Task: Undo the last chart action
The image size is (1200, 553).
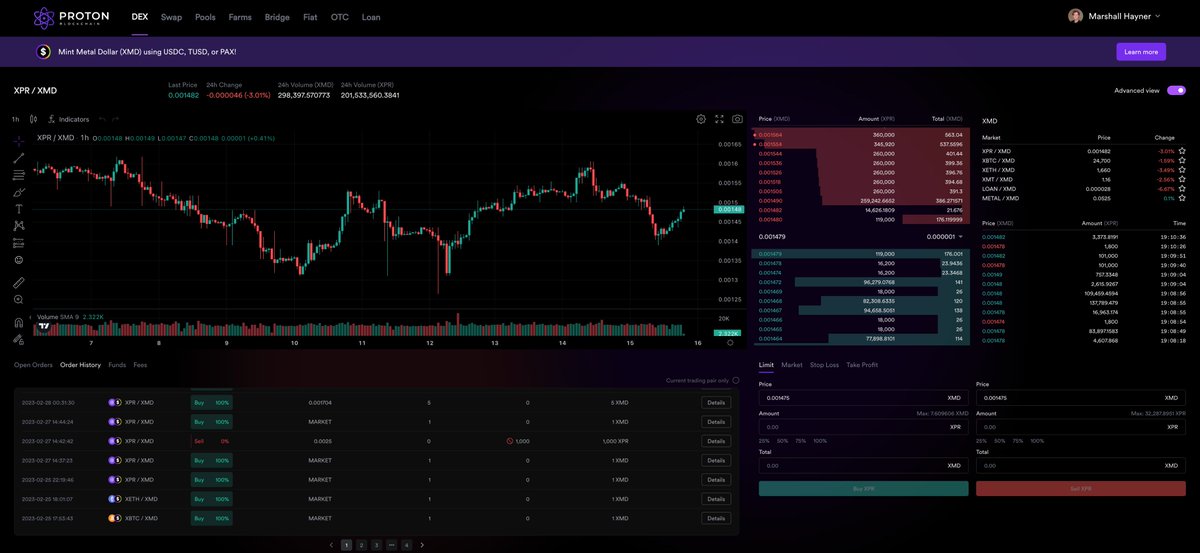Action: coord(102,119)
